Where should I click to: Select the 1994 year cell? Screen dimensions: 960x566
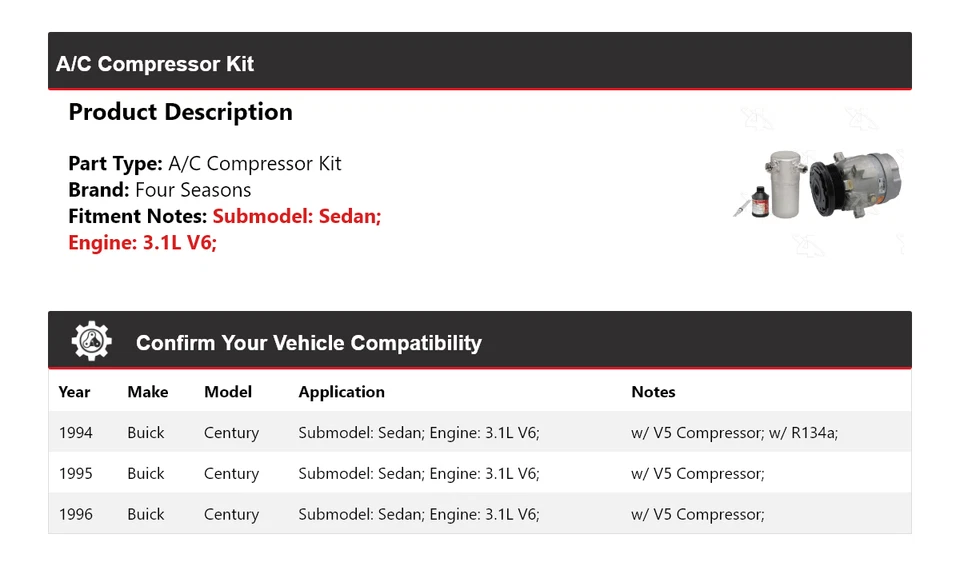click(76, 433)
